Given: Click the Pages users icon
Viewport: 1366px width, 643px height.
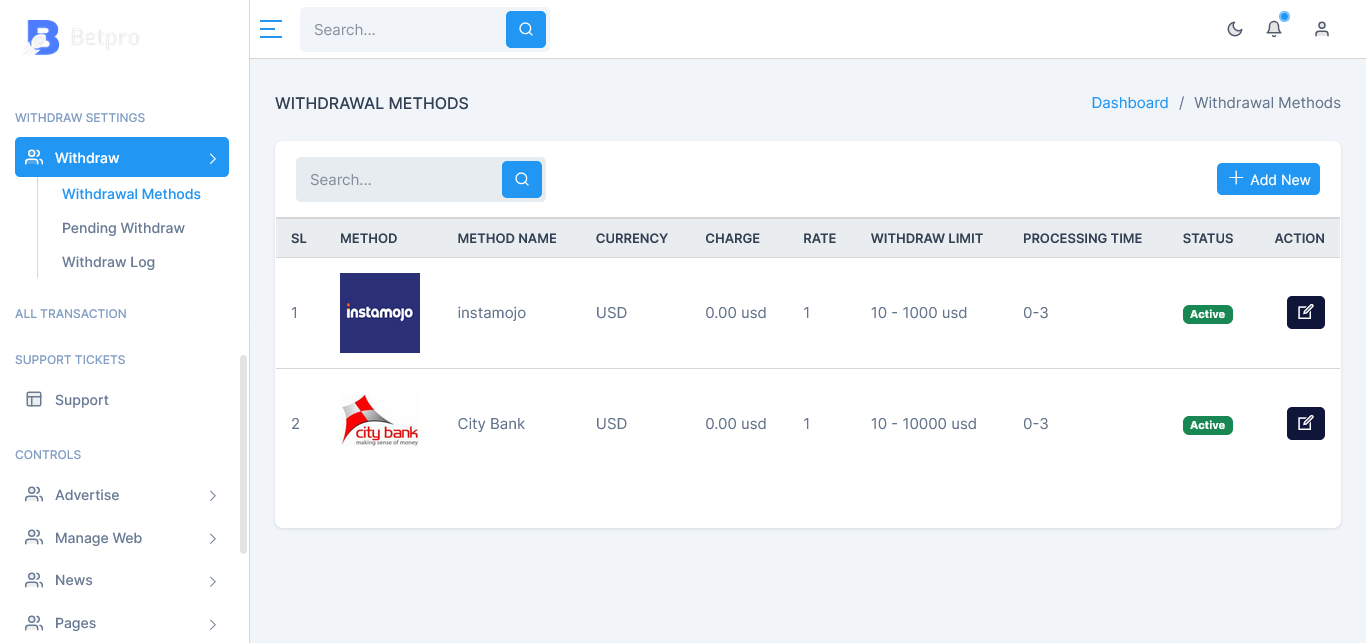Looking at the screenshot, I should click(x=34, y=622).
